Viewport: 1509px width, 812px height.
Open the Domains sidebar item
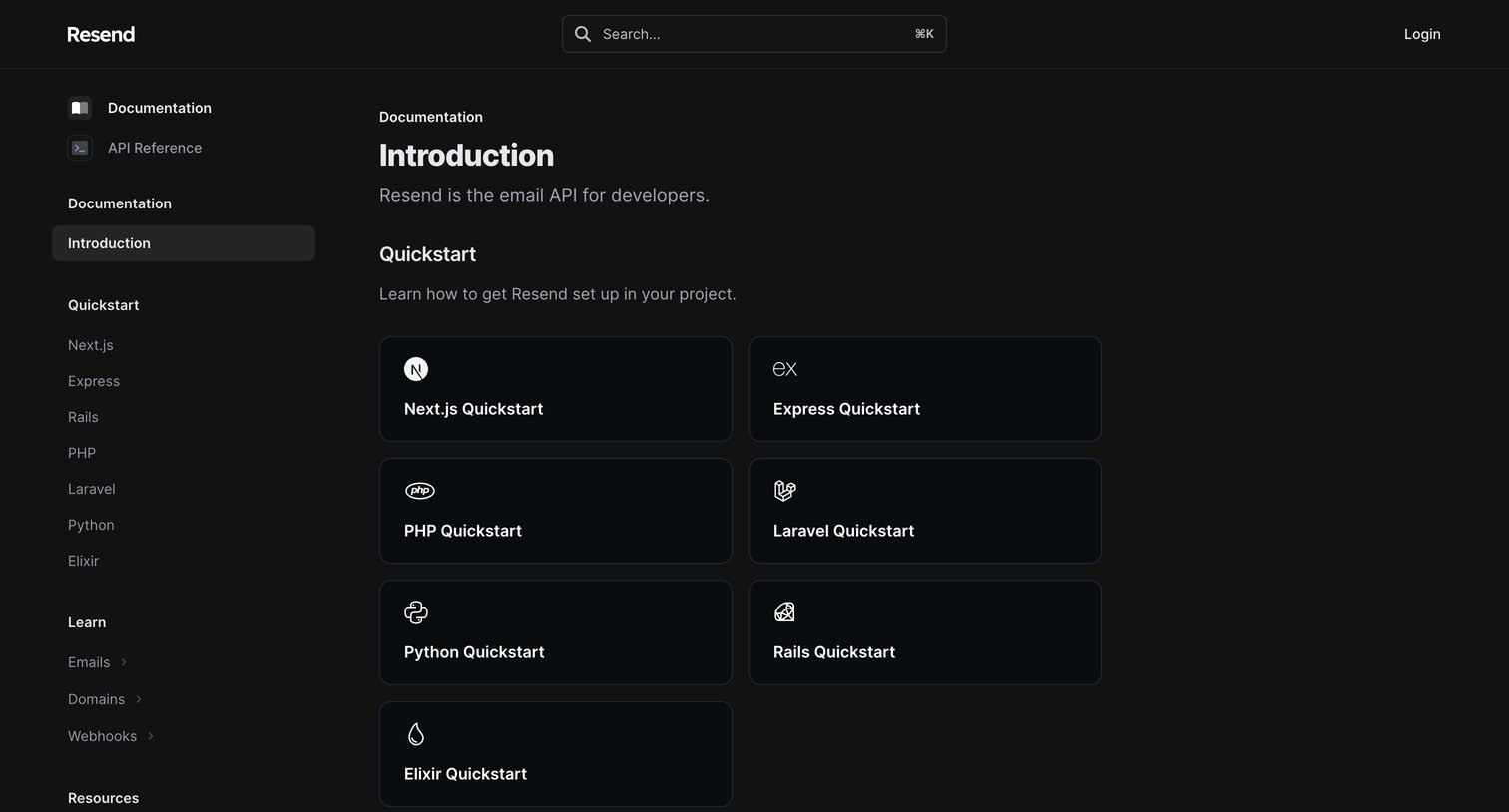point(96,699)
